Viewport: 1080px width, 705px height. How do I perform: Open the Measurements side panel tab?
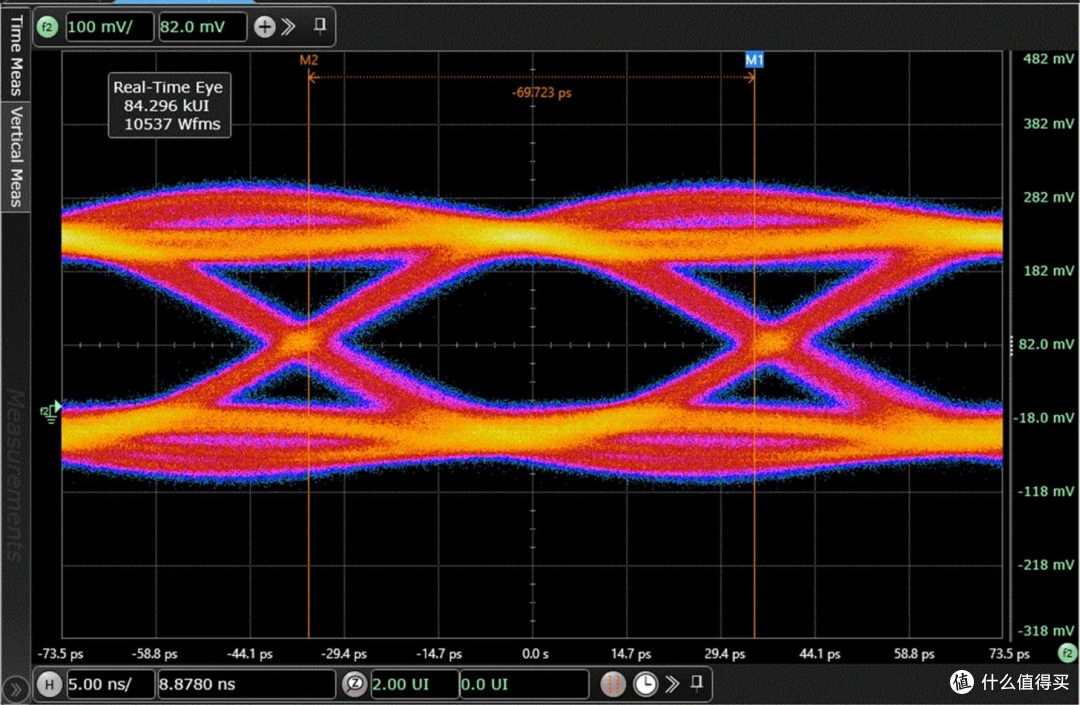(16, 475)
